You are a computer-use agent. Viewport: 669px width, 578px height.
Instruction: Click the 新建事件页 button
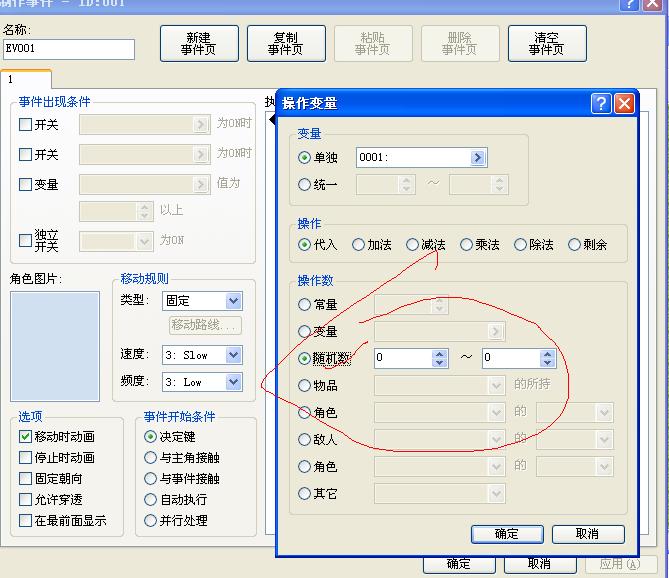tap(199, 44)
